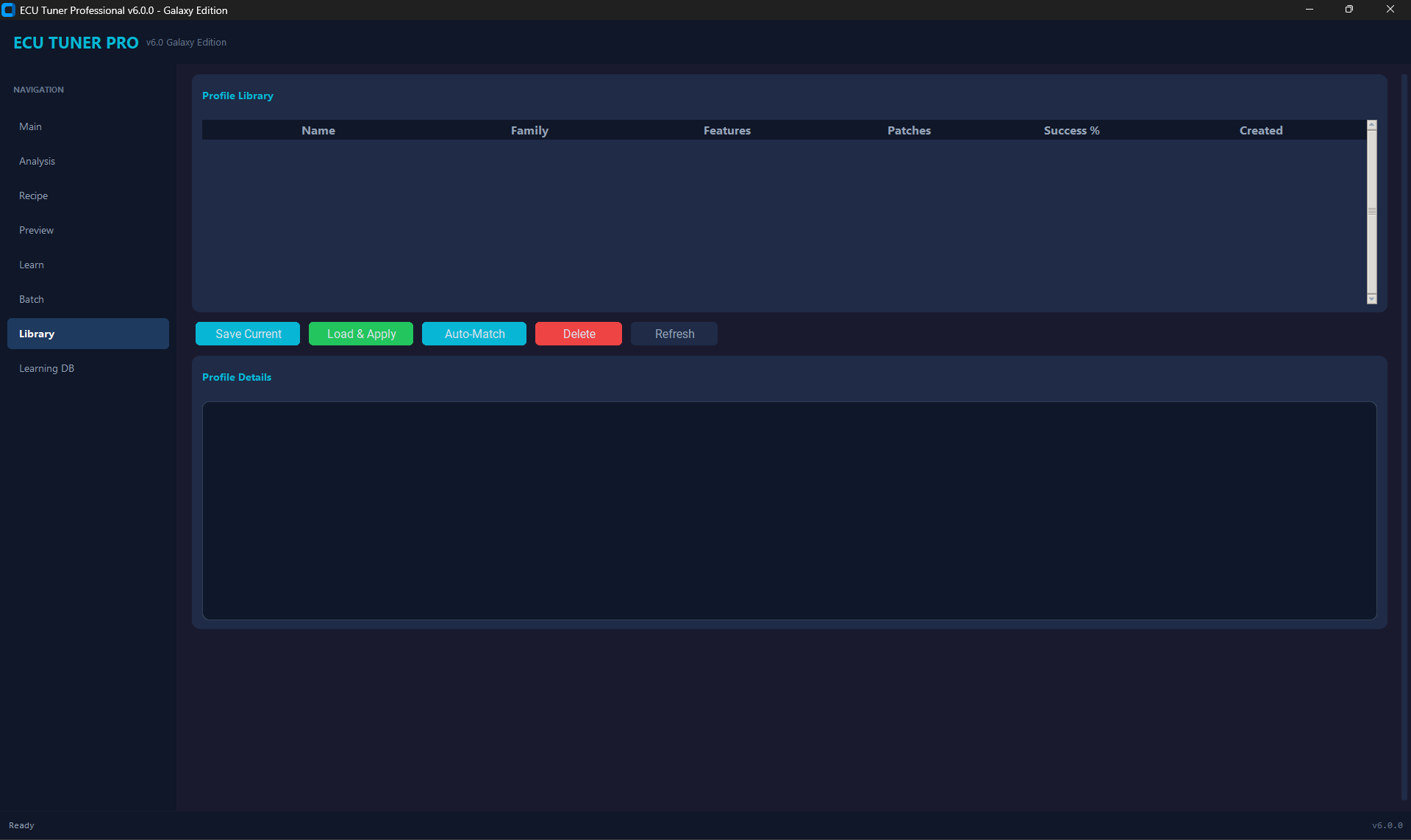1411x840 pixels.
Task: Open the Learning DB section
Action: click(x=46, y=368)
